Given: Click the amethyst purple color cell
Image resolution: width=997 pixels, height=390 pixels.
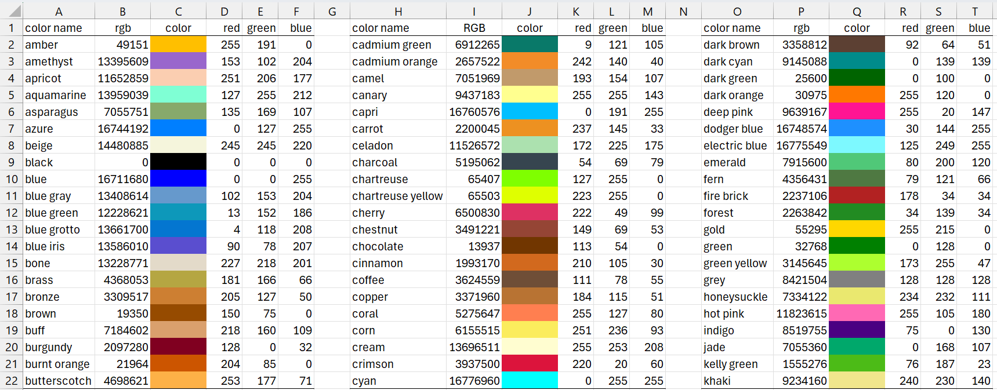Looking at the screenshot, I should pyautogui.click(x=179, y=61).
